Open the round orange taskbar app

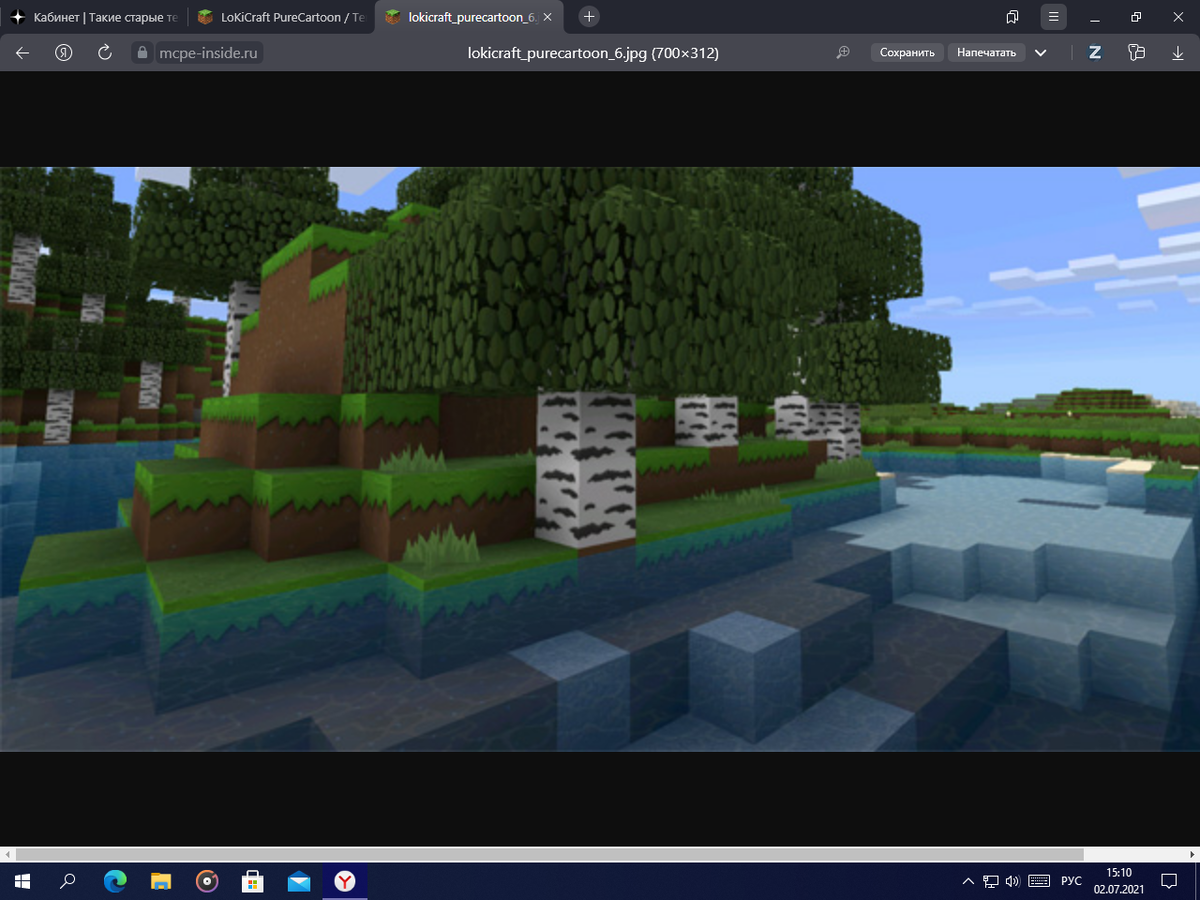tap(207, 881)
